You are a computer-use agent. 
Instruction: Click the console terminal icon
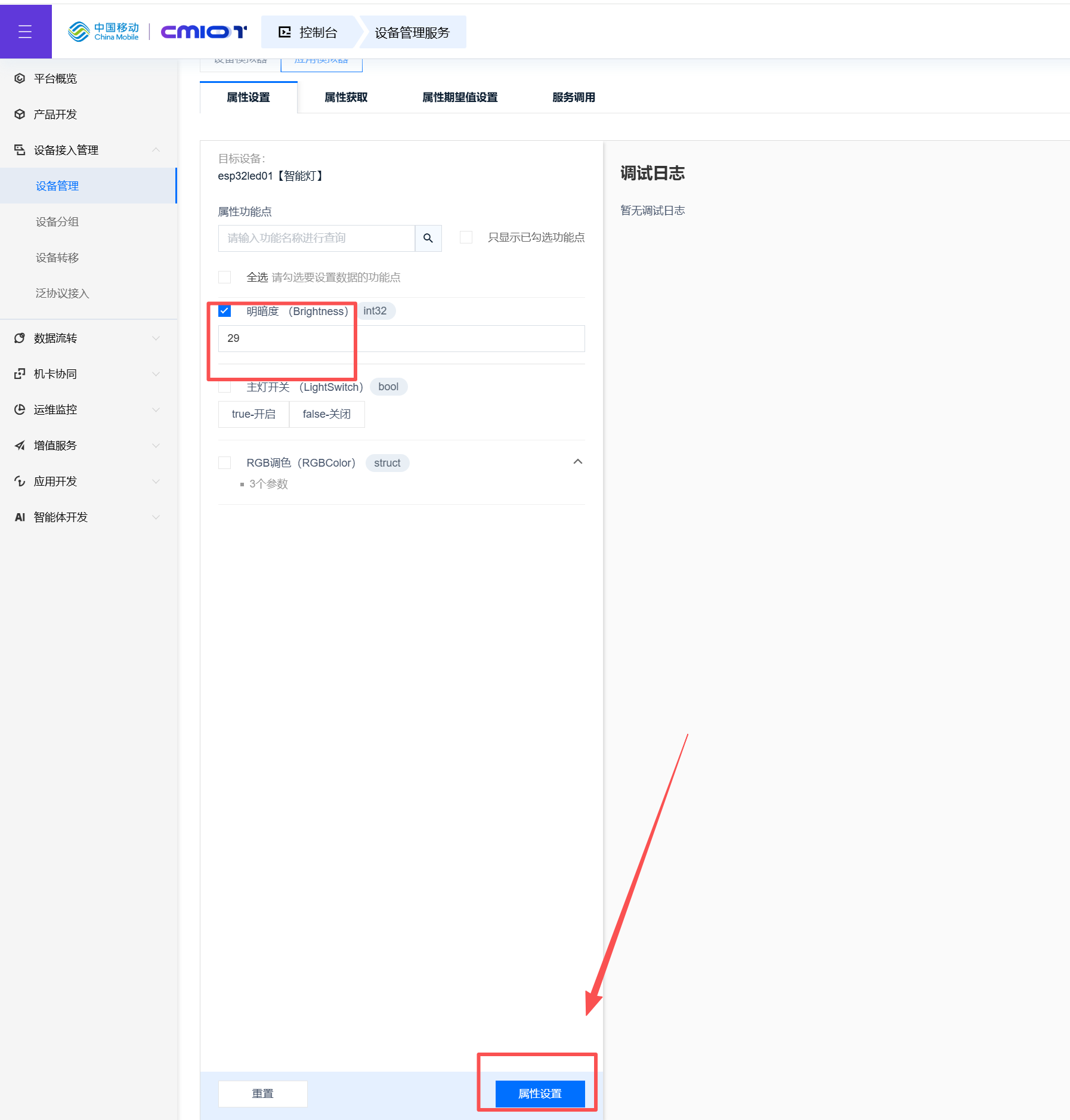(x=285, y=32)
